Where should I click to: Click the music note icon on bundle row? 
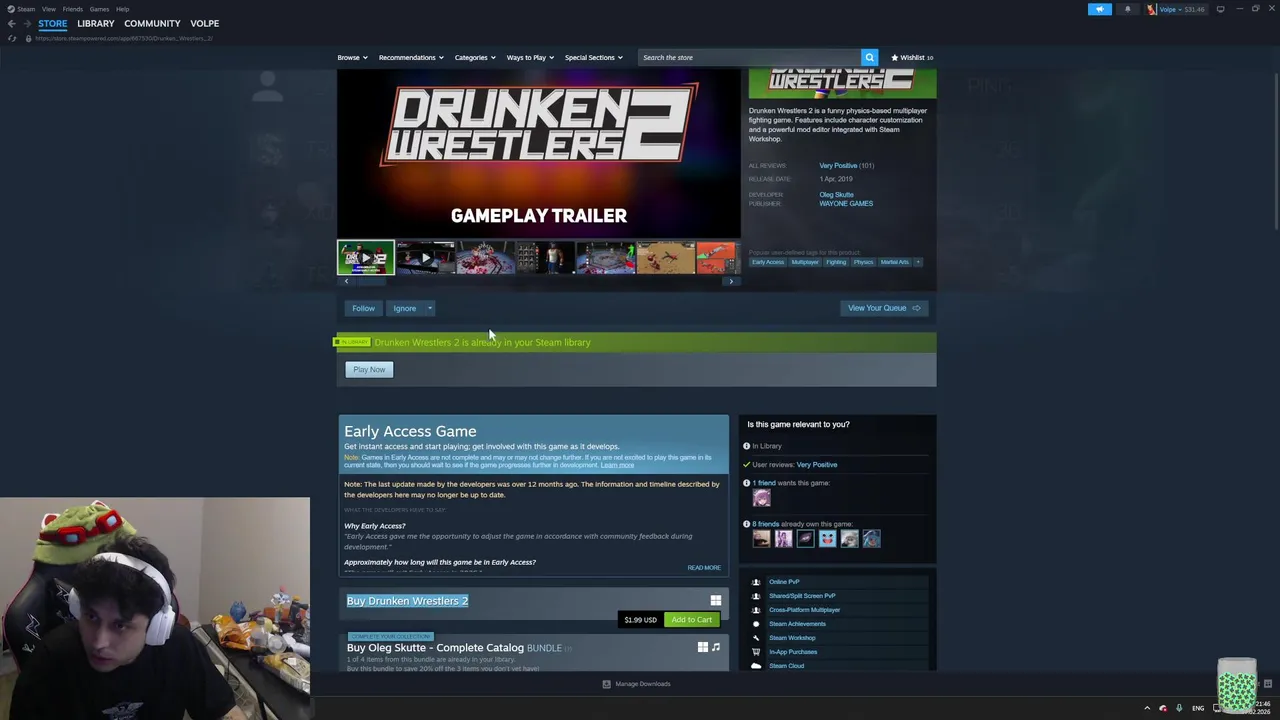point(716,647)
